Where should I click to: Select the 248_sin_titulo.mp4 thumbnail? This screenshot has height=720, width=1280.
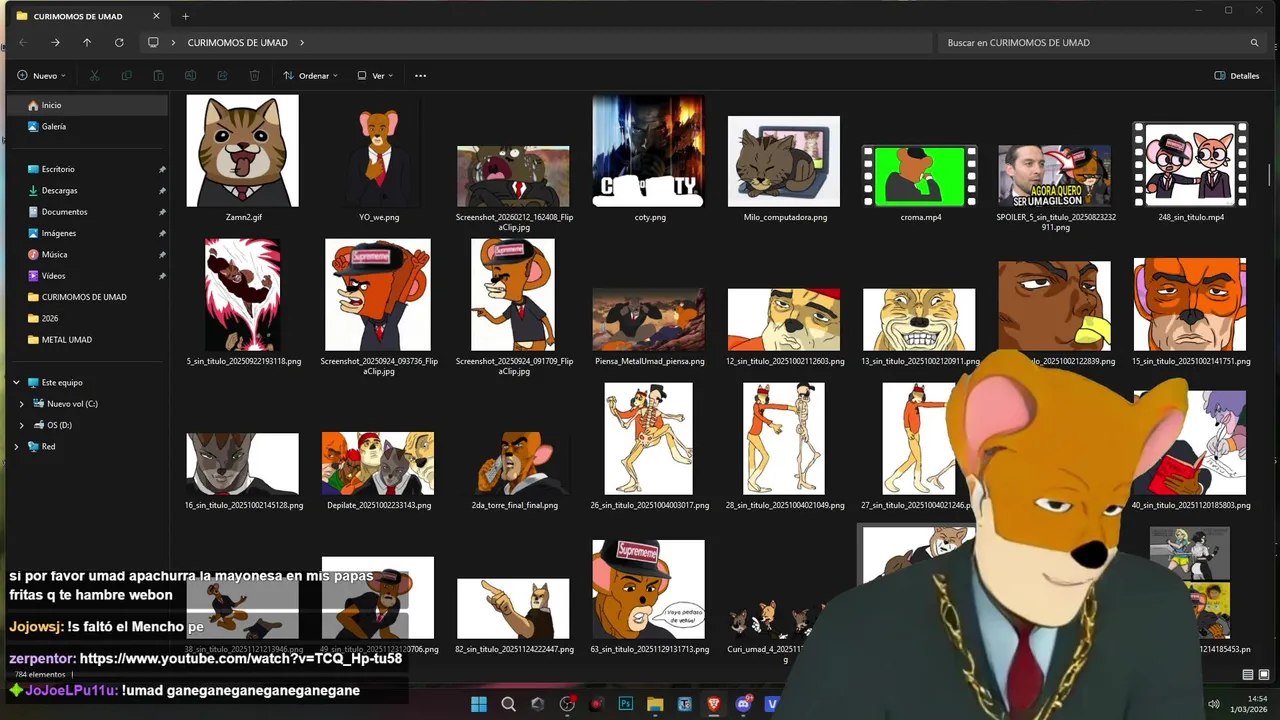point(1190,165)
